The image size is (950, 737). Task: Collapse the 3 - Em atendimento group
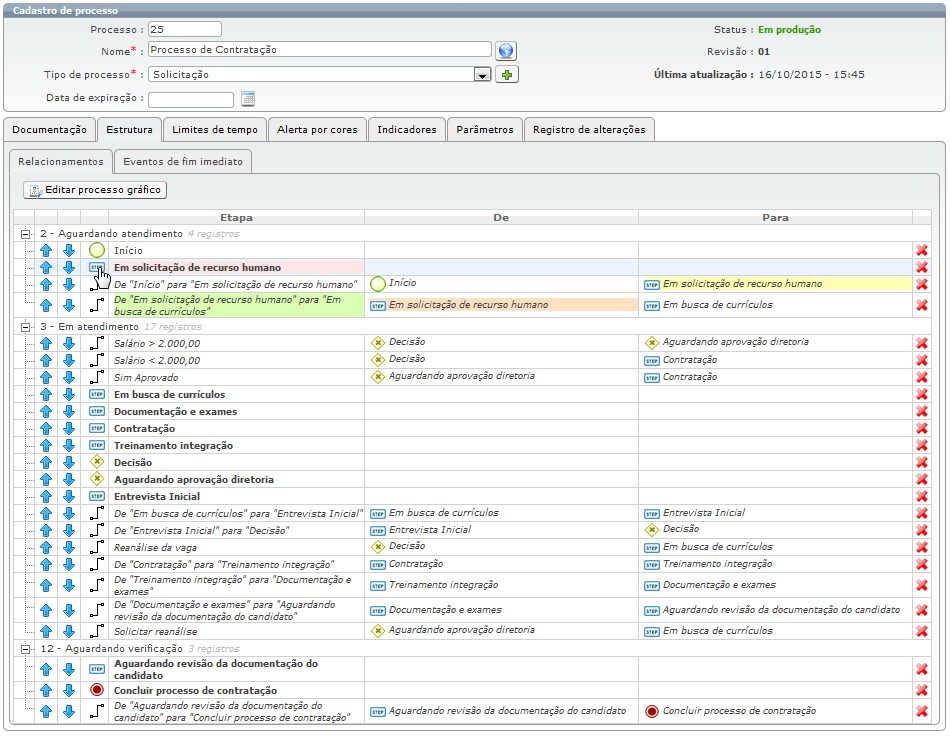25,327
